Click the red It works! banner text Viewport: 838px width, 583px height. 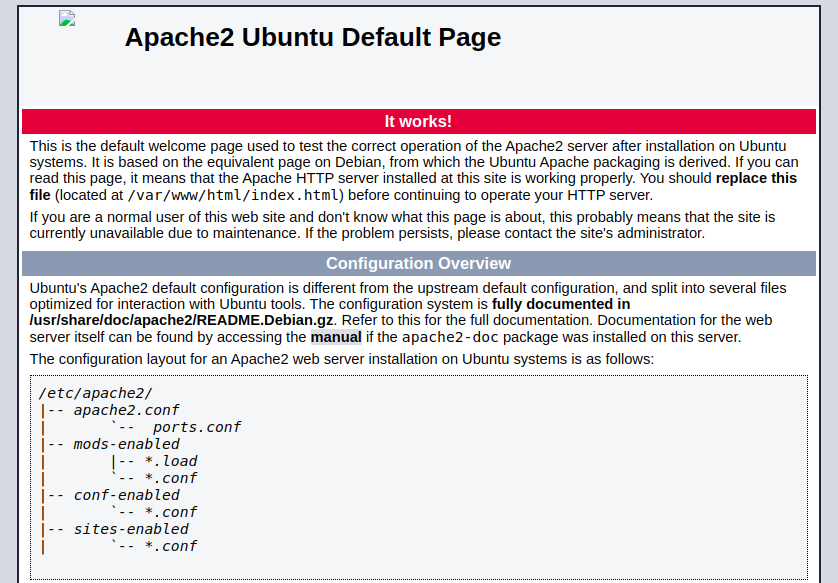(418, 121)
